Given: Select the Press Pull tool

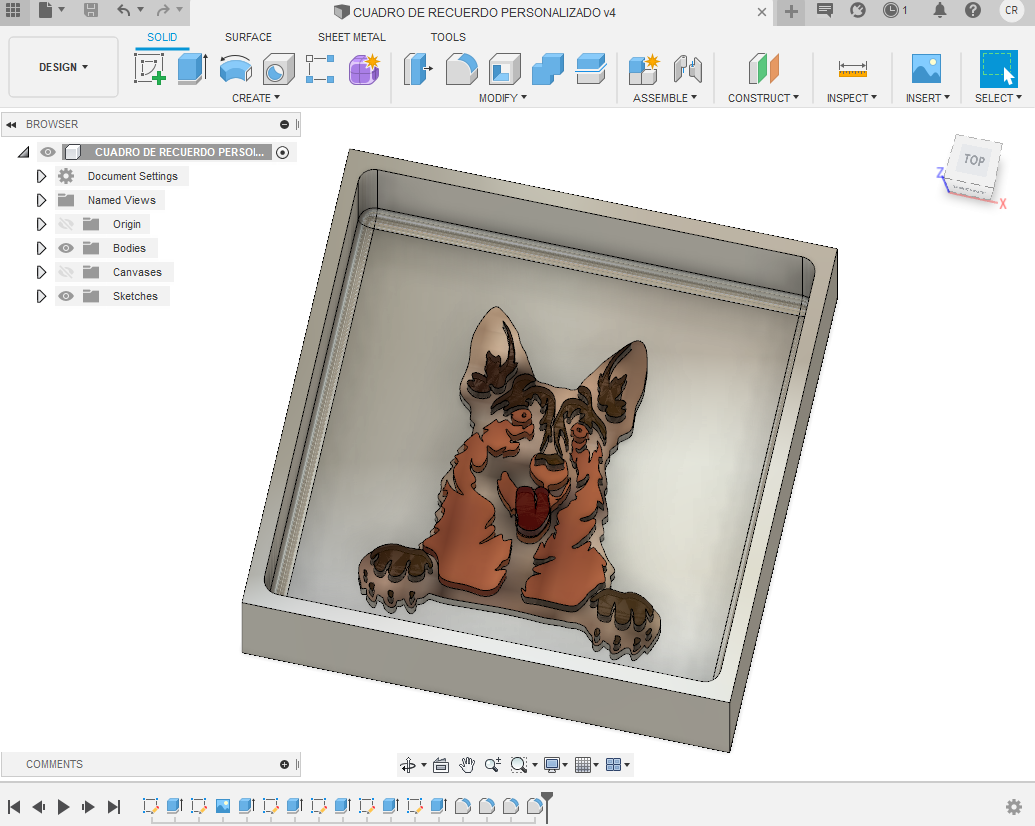Looking at the screenshot, I should point(418,69).
